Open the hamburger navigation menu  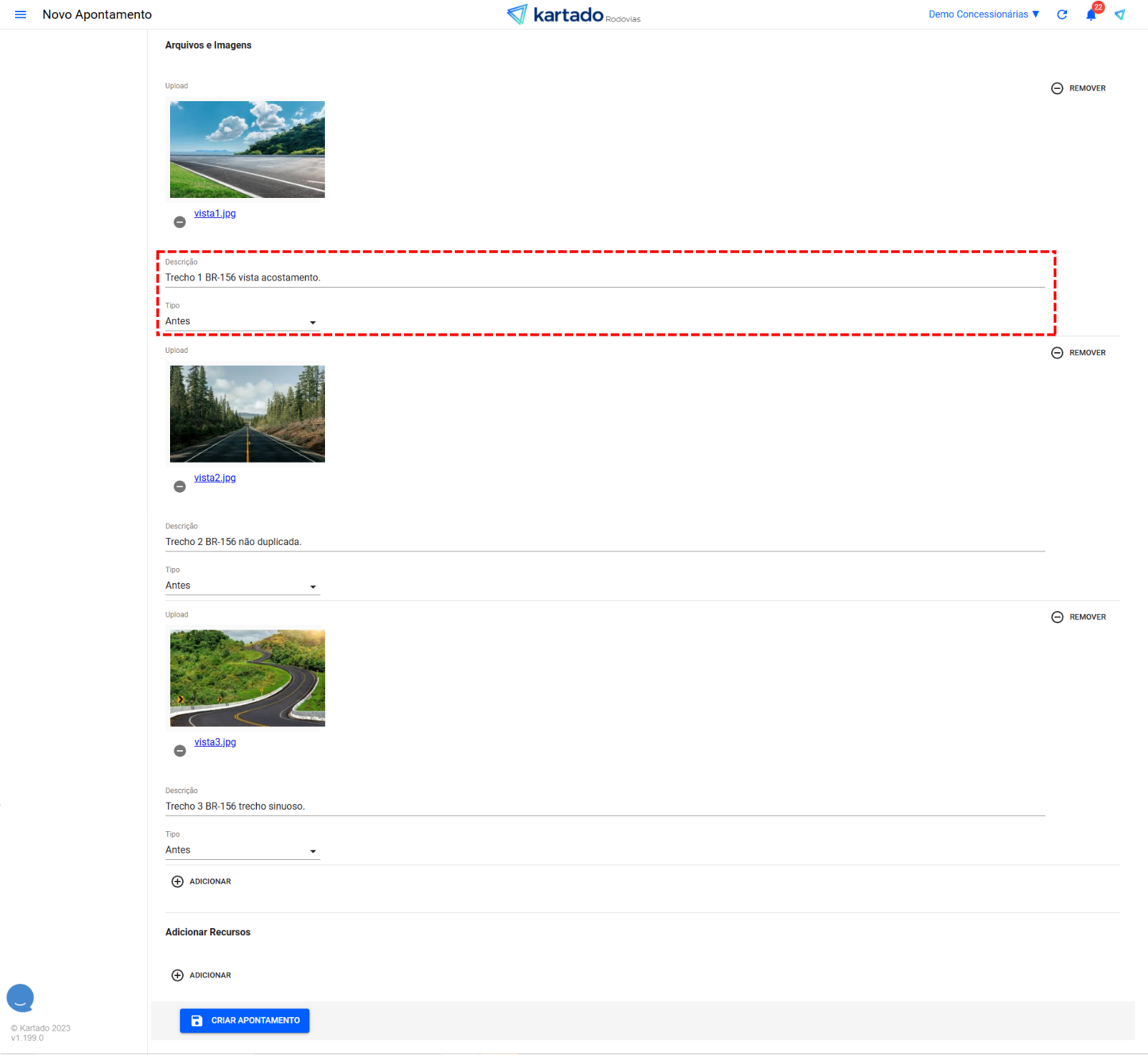click(20, 14)
